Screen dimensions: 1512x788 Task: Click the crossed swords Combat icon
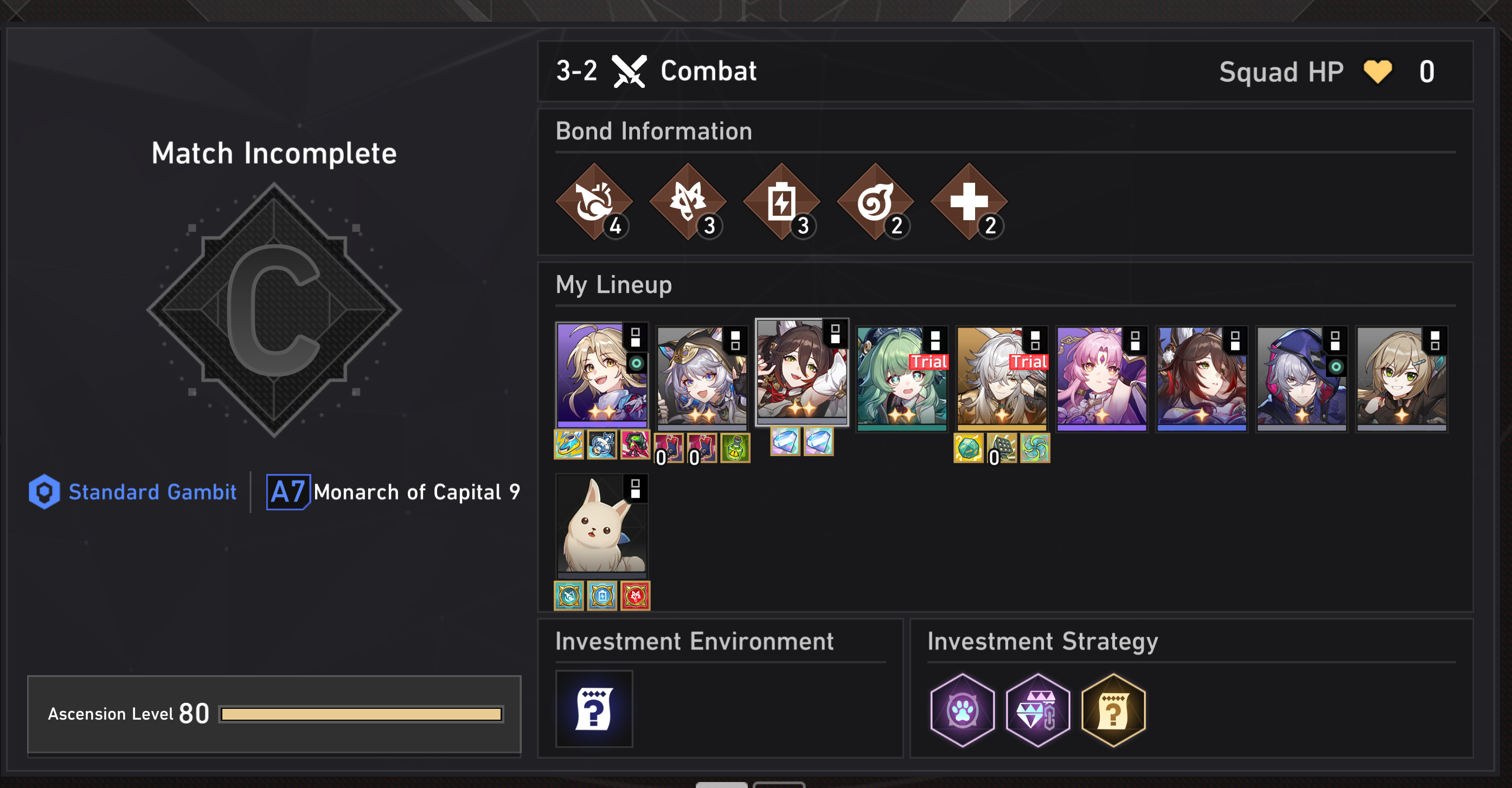click(x=629, y=72)
